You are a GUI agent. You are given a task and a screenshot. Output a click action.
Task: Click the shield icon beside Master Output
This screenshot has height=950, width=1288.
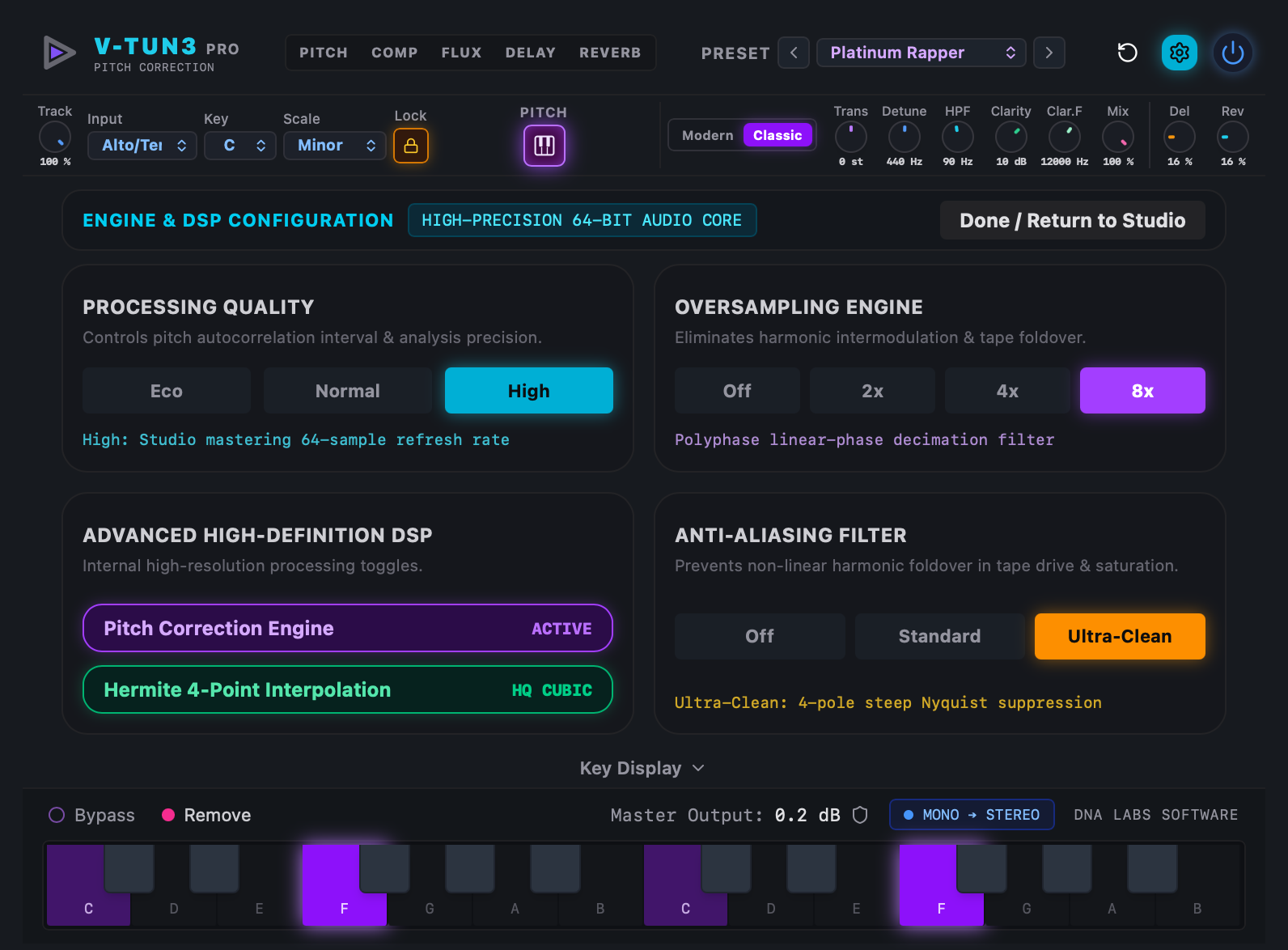[x=860, y=815]
